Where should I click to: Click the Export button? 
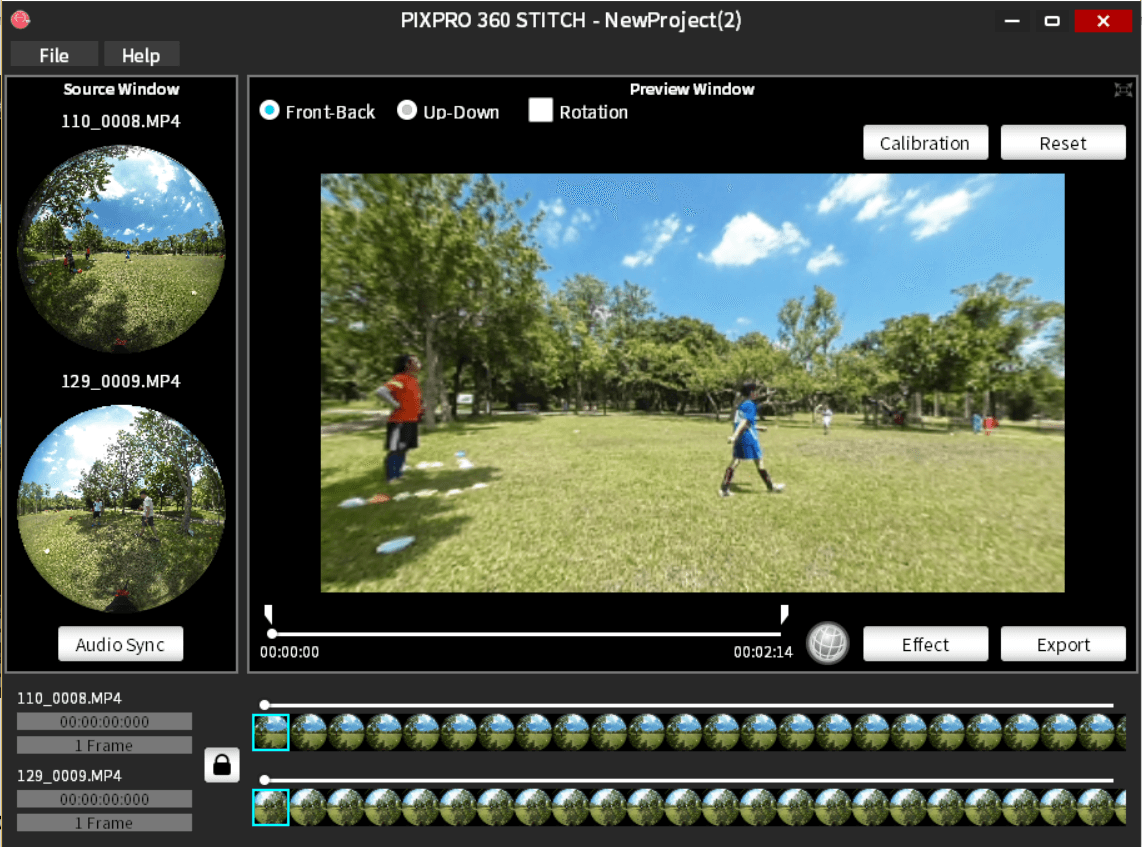pyautogui.click(x=1063, y=644)
